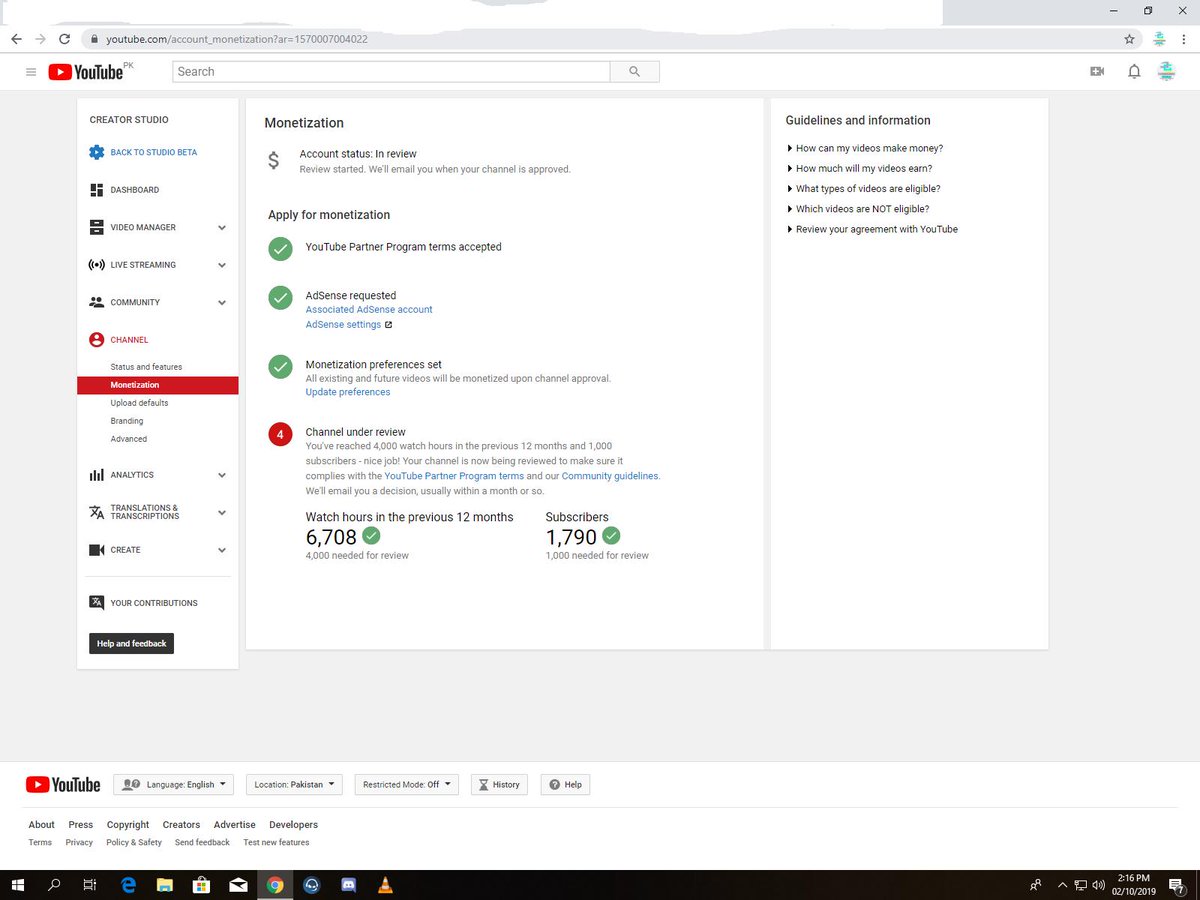Open VLC from the taskbar

point(385,885)
